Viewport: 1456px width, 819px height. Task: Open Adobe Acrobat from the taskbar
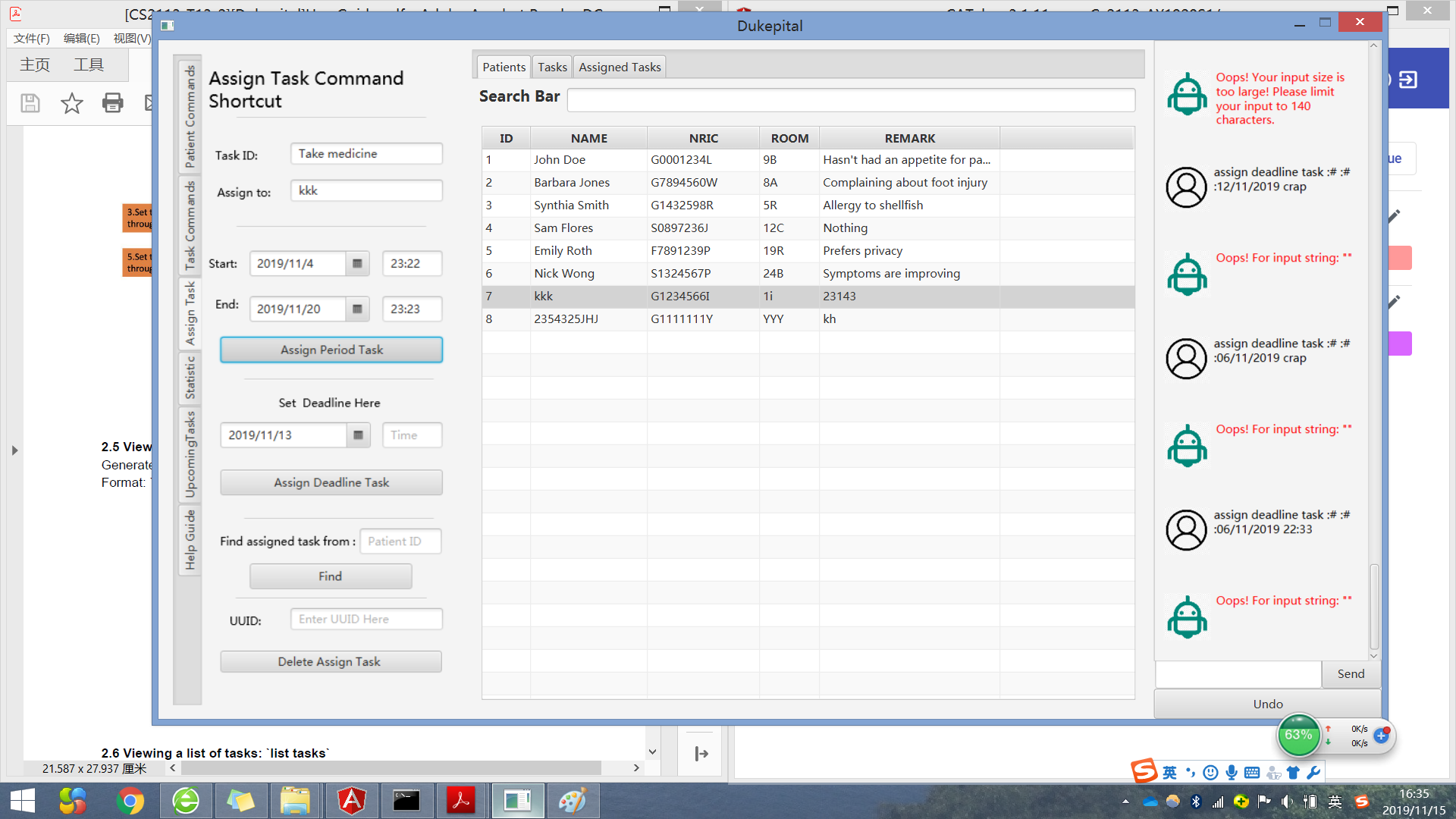[x=461, y=801]
